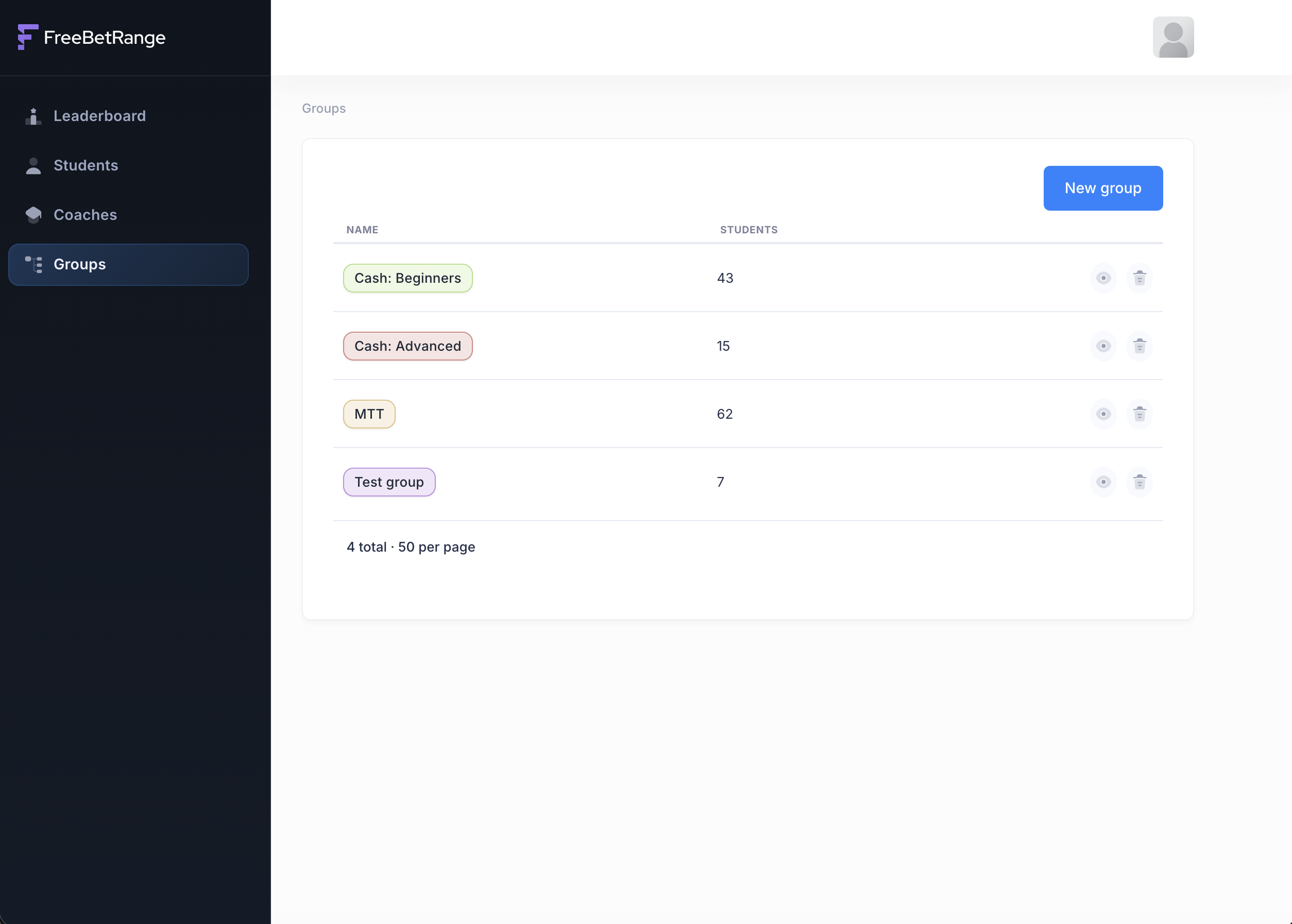View the Cash: Advanced group with the eye icon
1292x924 pixels.
pos(1102,346)
